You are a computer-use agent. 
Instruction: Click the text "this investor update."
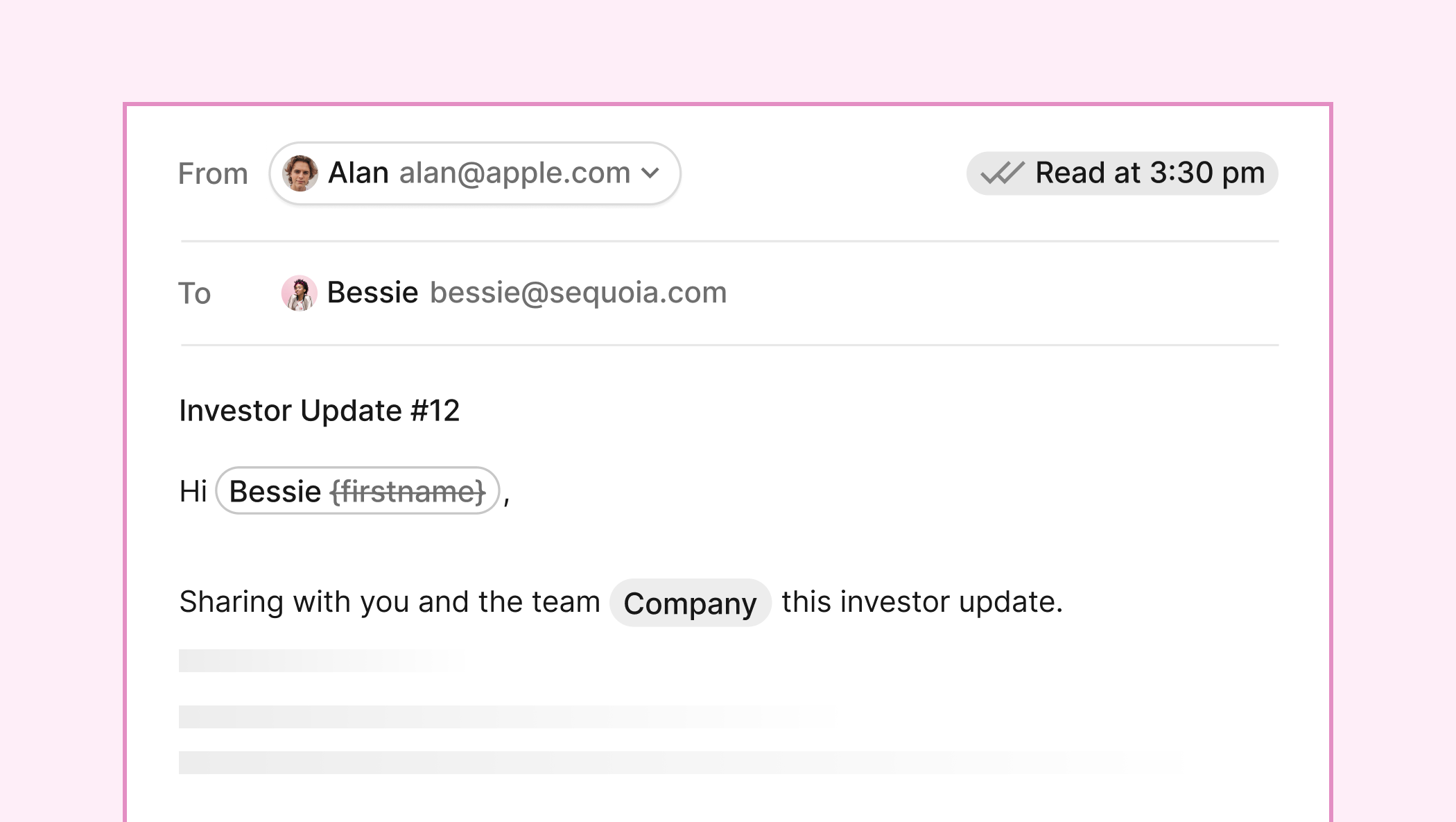921,602
